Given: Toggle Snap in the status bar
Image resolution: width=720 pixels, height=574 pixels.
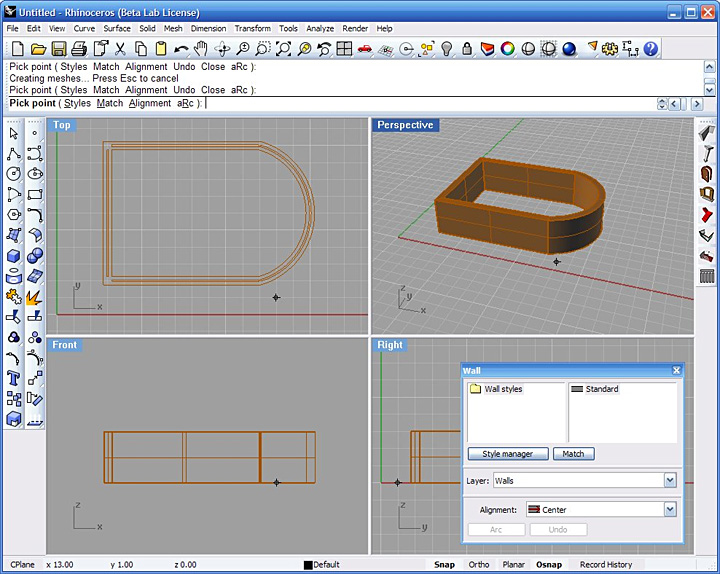Looking at the screenshot, I should tap(444, 564).
